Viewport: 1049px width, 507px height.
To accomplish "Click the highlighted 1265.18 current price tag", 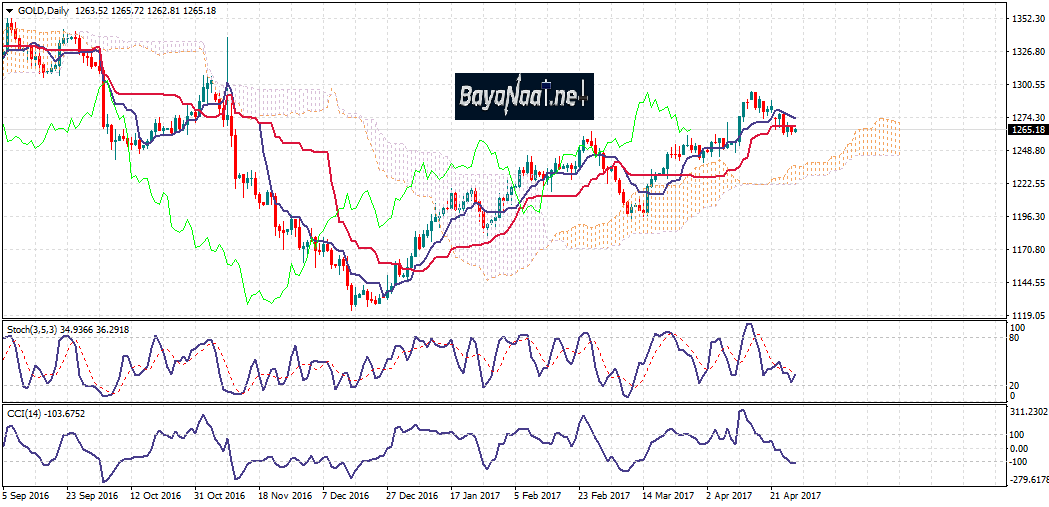I will pos(1028,130).
